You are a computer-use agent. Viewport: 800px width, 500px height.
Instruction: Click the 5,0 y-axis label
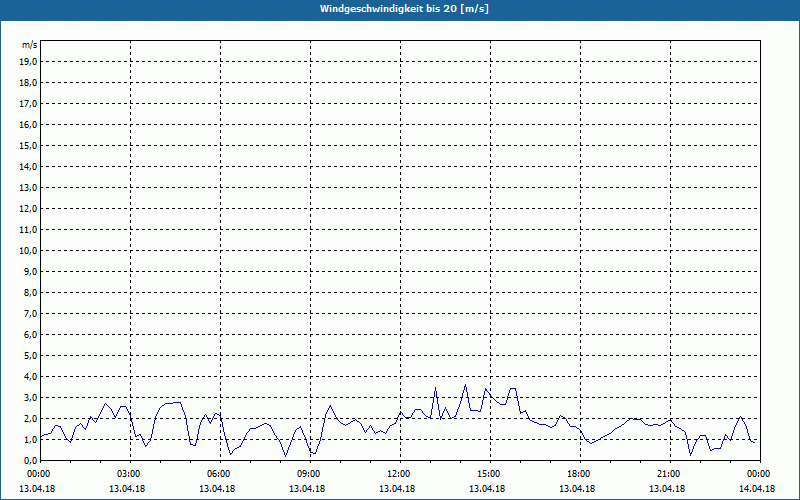(30, 356)
